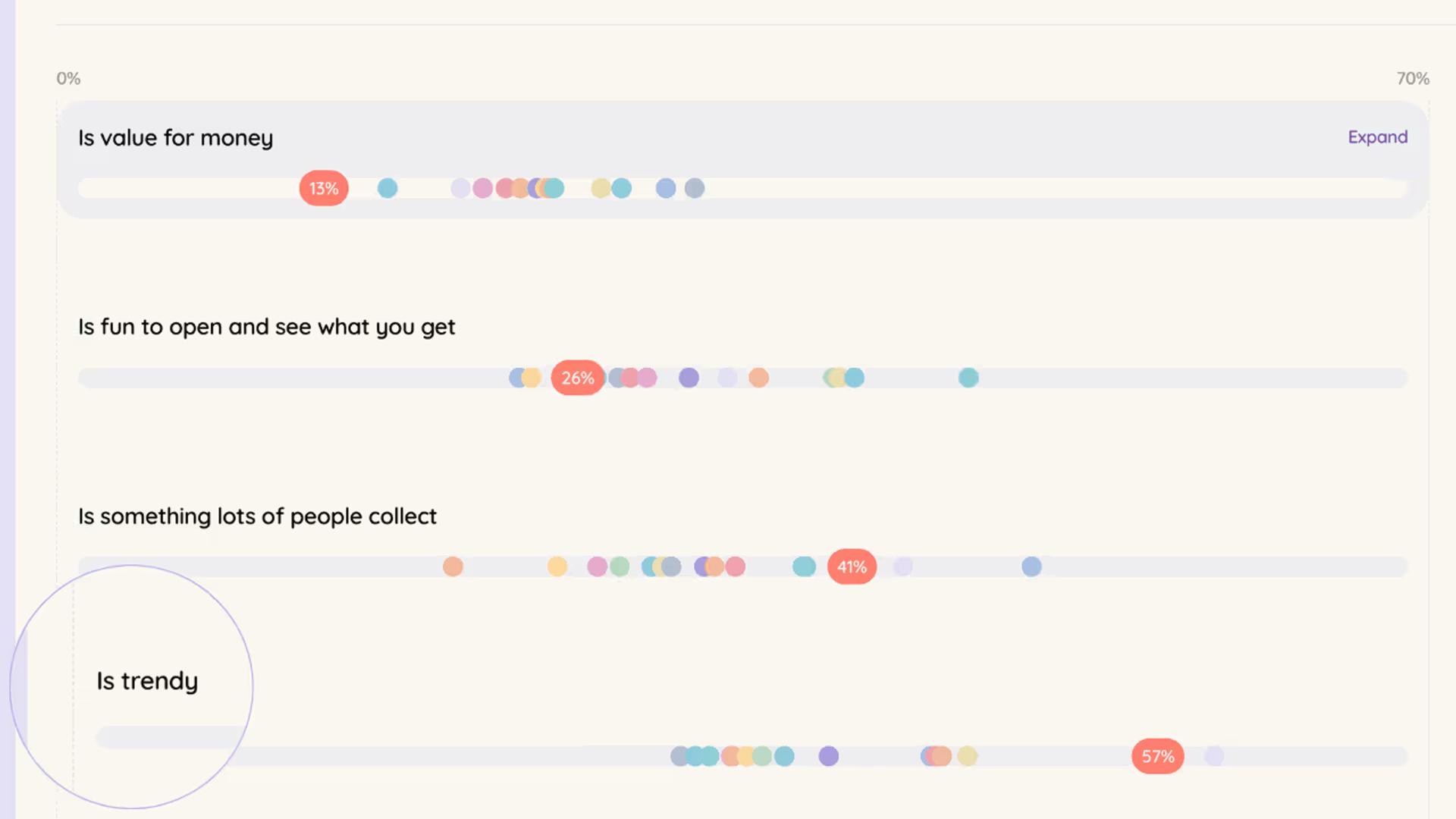1456x819 pixels.
Task: Click the Is value for money title
Action: click(x=175, y=138)
